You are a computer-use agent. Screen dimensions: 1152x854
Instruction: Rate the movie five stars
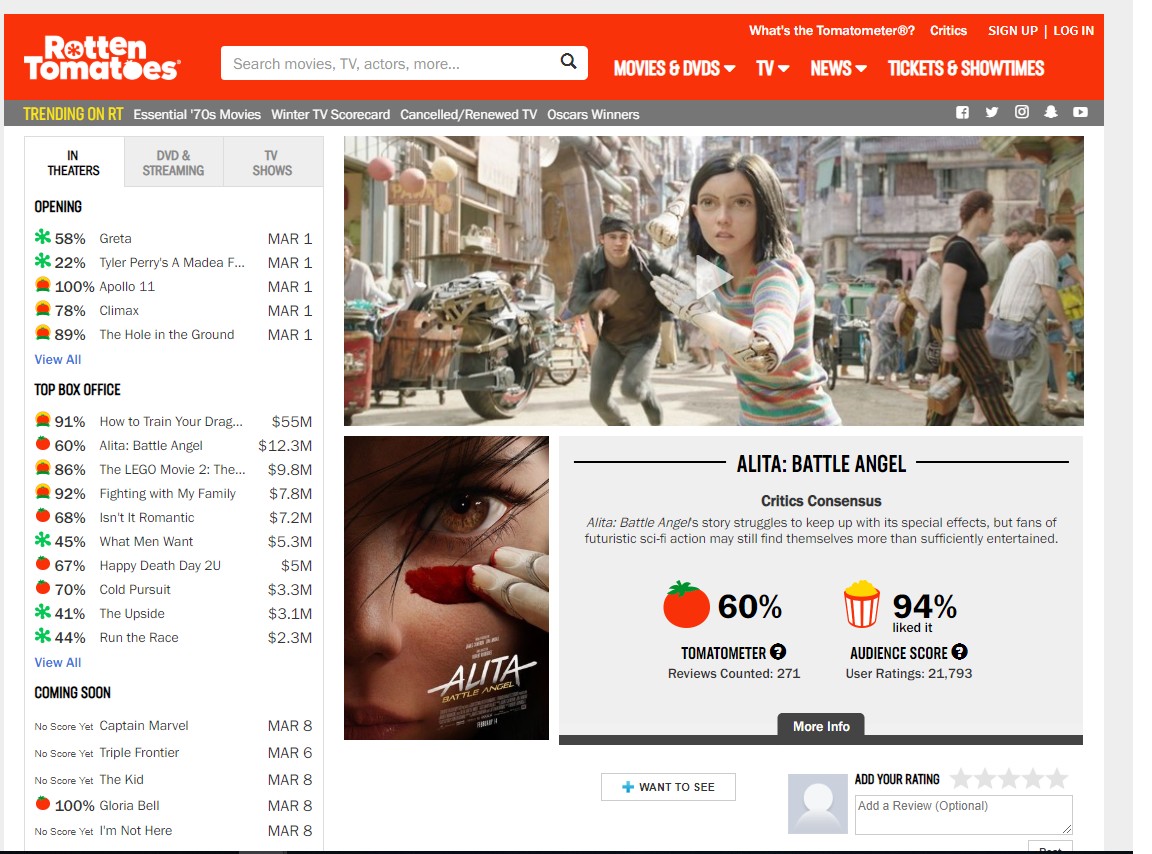click(x=1057, y=778)
